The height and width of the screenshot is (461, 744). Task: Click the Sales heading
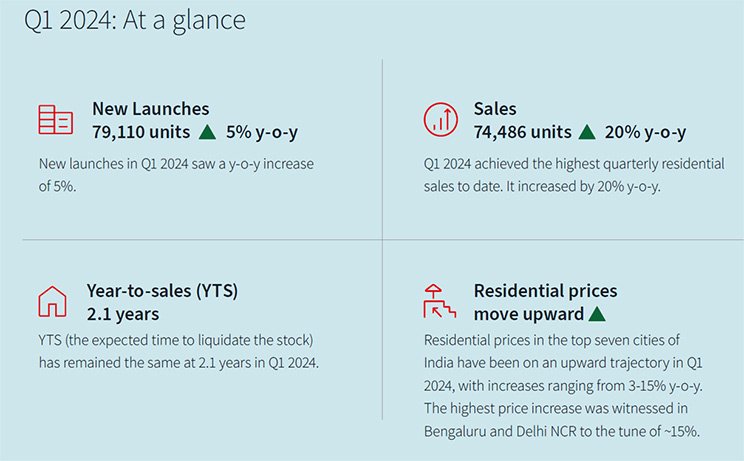click(495, 109)
